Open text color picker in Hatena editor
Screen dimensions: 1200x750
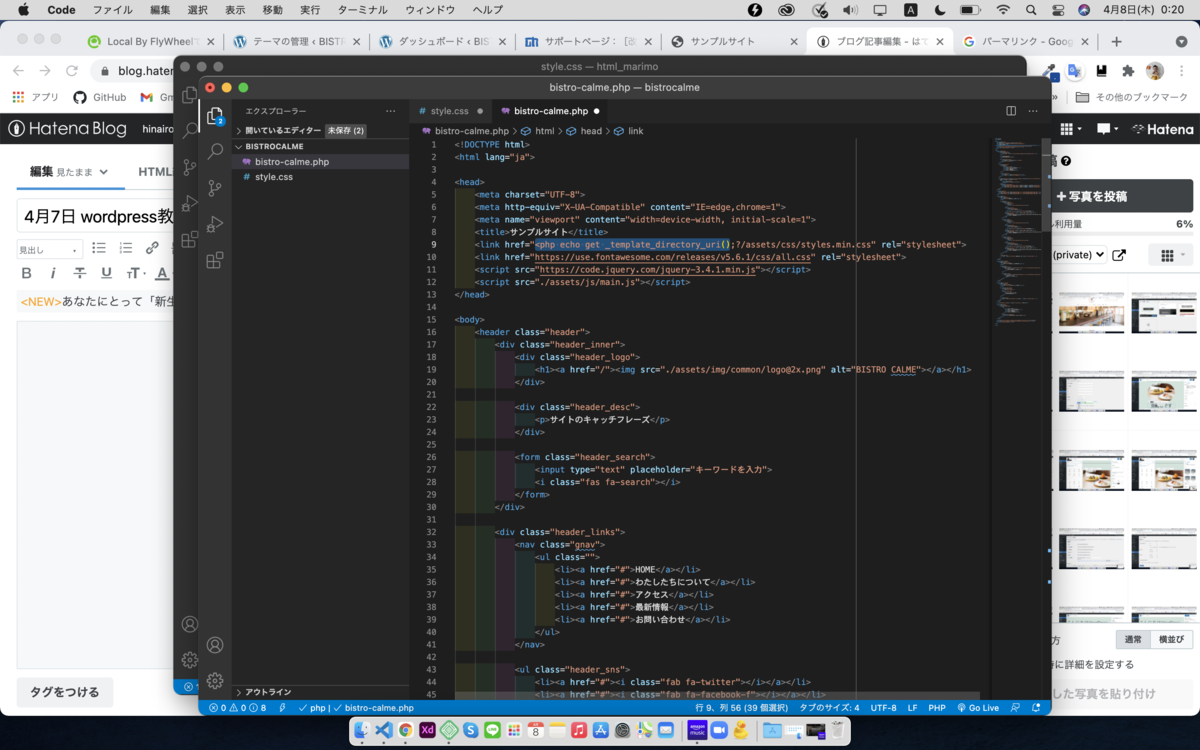pos(163,274)
